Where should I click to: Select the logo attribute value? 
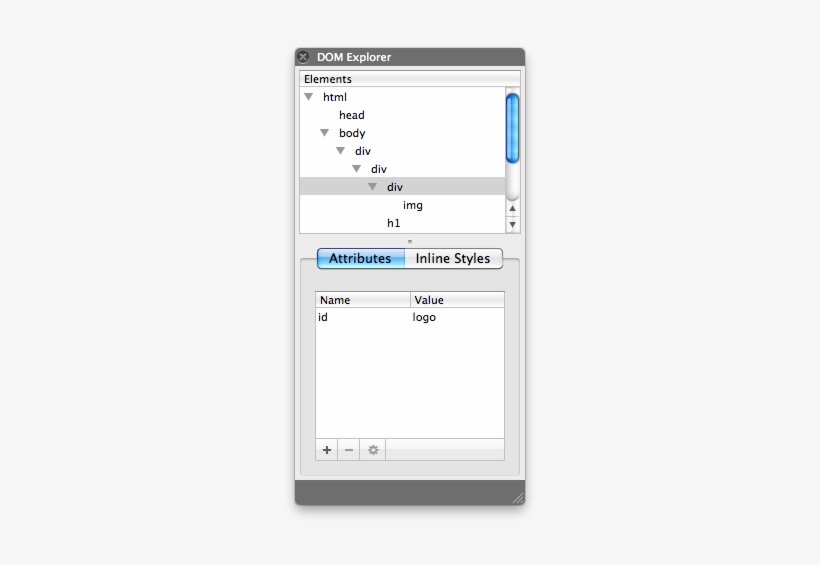pyautogui.click(x=458, y=317)
